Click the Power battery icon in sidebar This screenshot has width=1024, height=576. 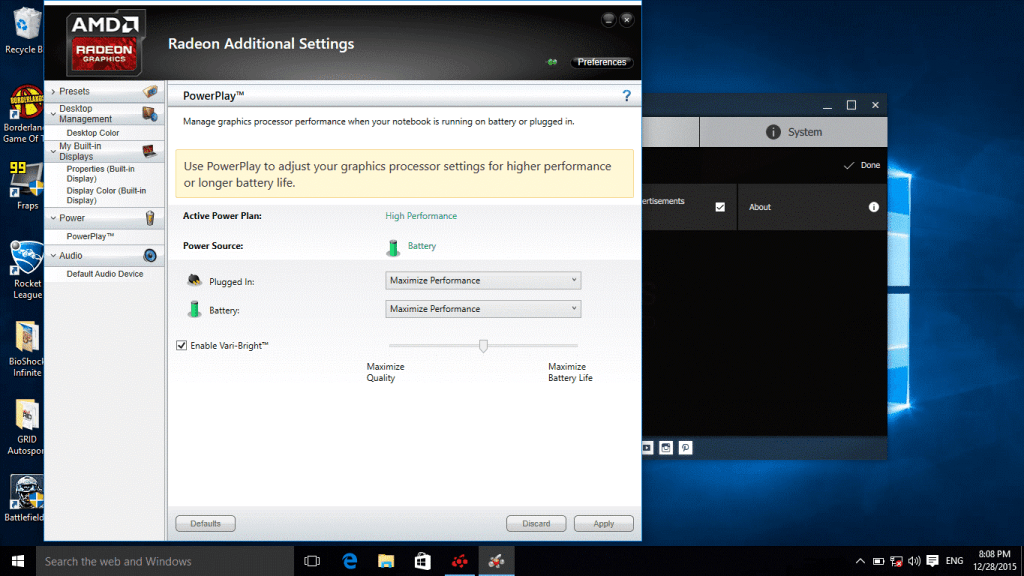(x=150, y=218)
